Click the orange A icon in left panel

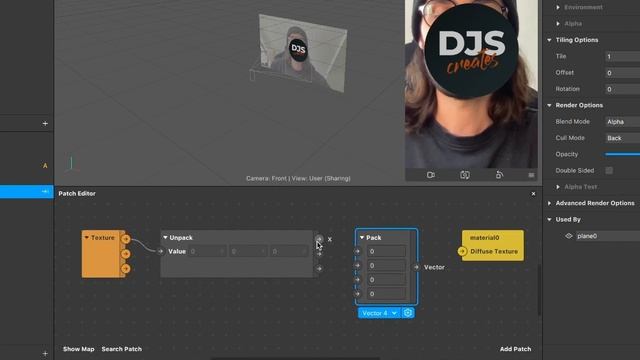[45, 166]
